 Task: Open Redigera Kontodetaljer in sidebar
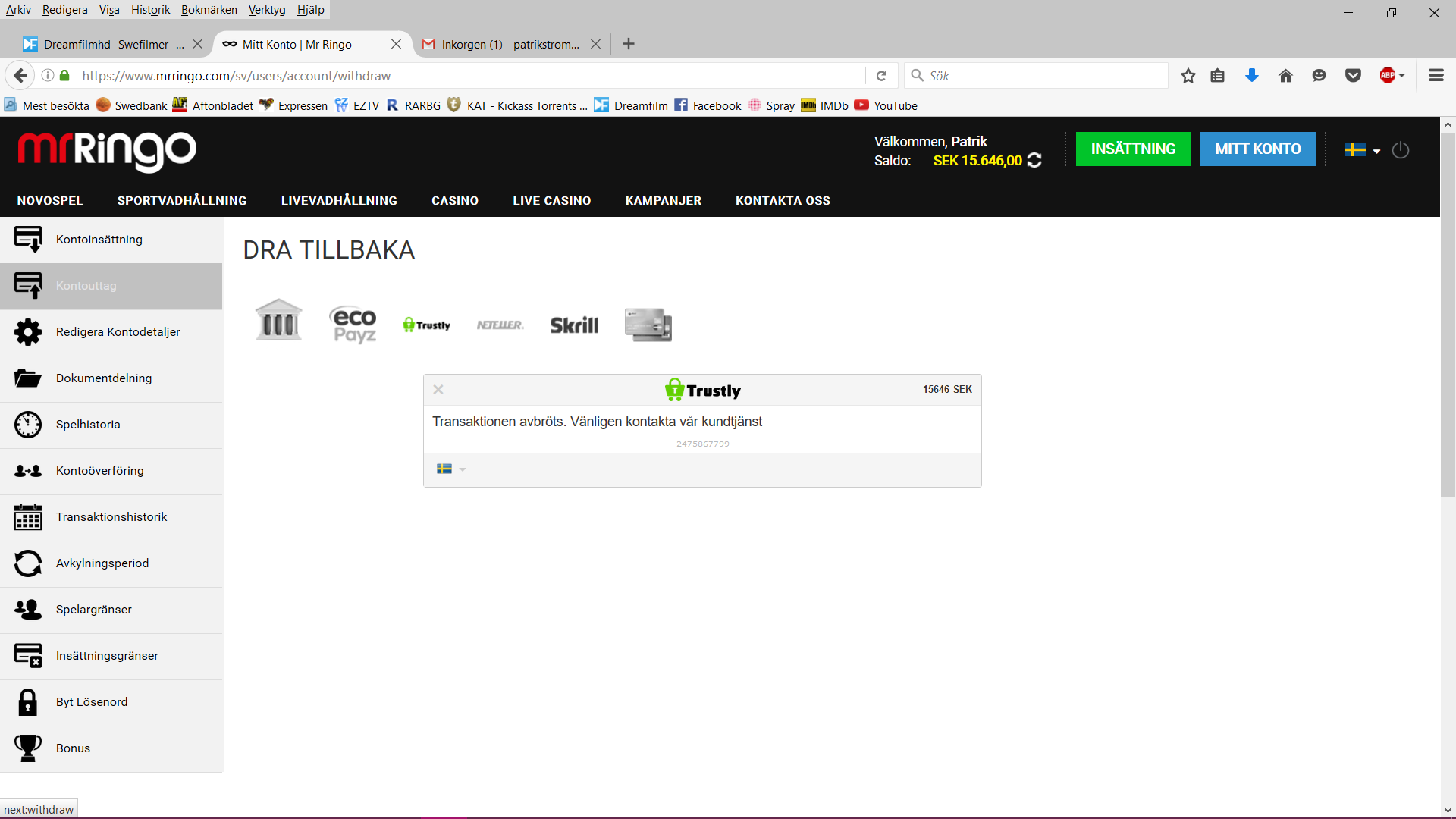coord(111,332)
